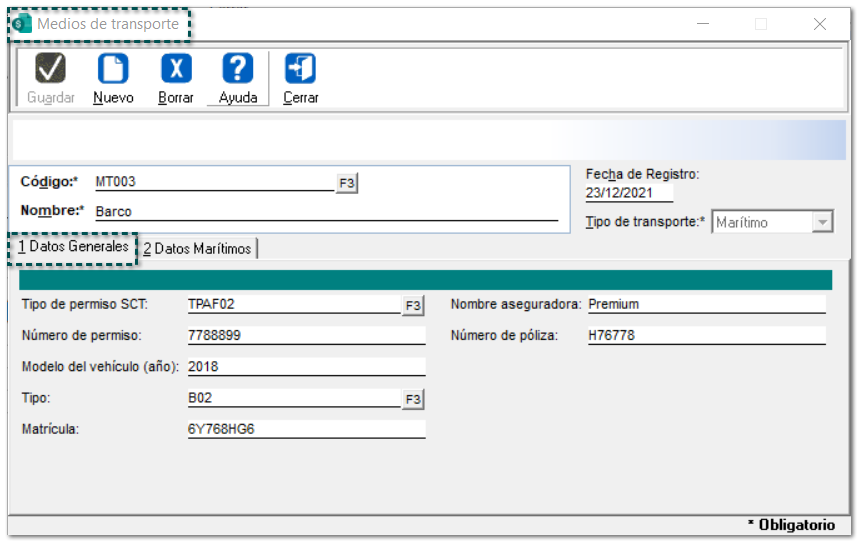Open Ayuda help icon
Image resolution: width=860 pixels, height=544 pixels.
point(237,69)
